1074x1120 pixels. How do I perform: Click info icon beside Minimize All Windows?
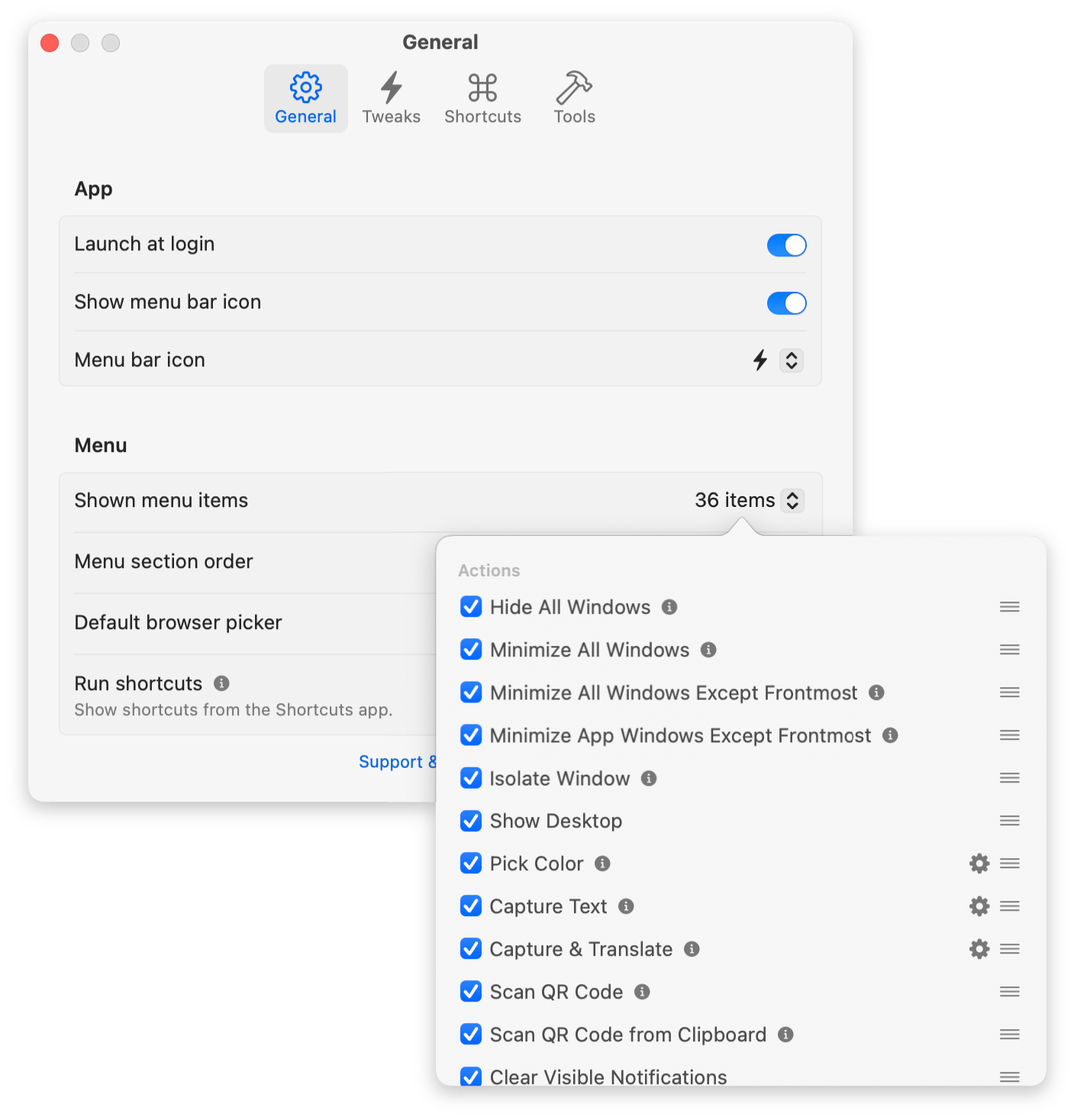click(x=708, y=650)
